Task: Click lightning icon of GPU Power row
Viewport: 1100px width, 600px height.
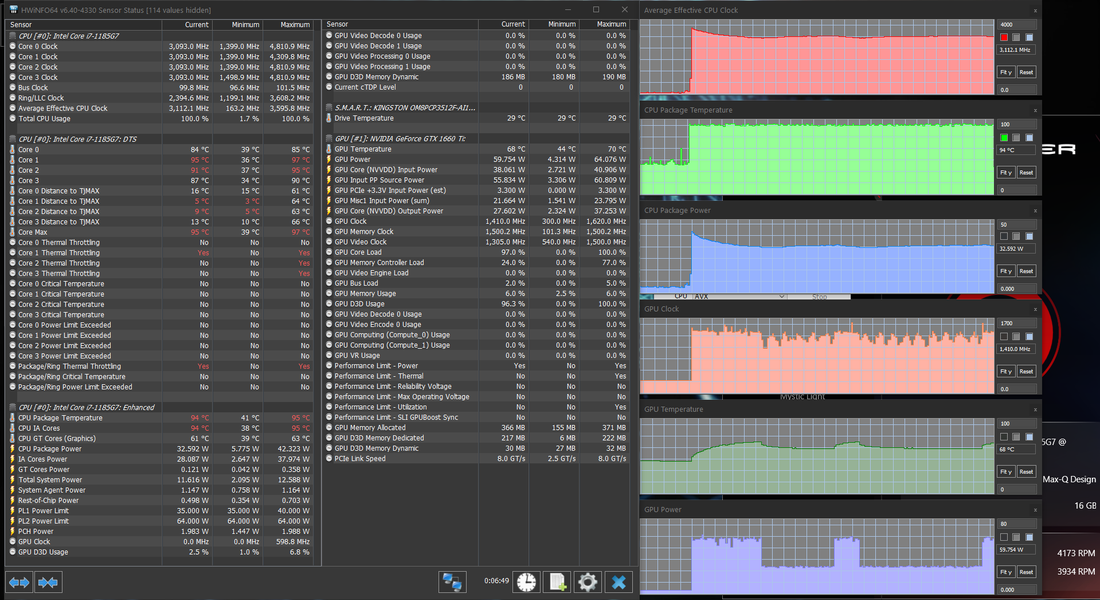Action: tap(329, 159)
